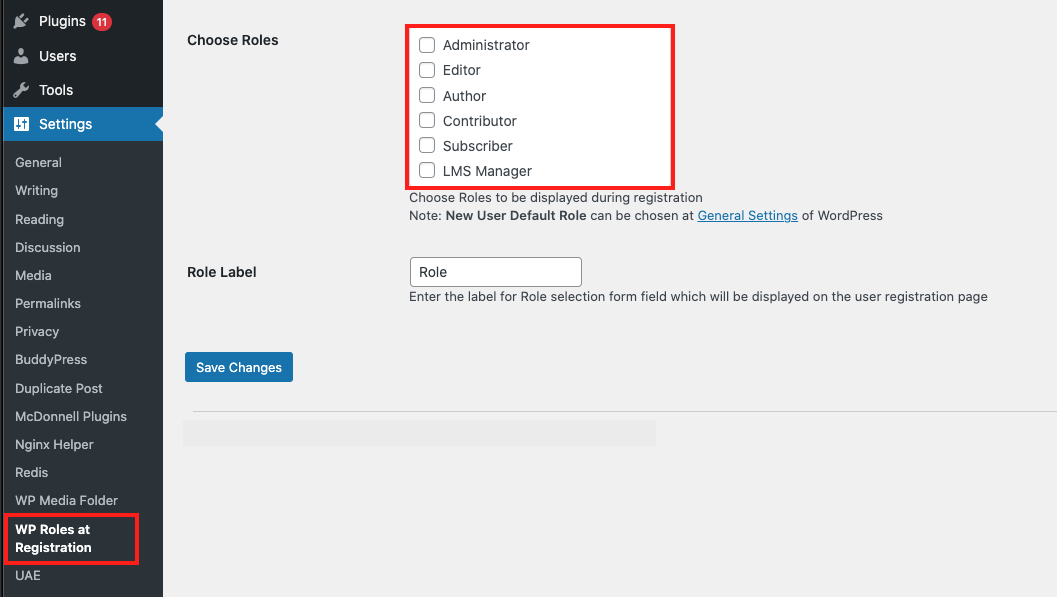Click the Save Changes button

click(239, 367)
